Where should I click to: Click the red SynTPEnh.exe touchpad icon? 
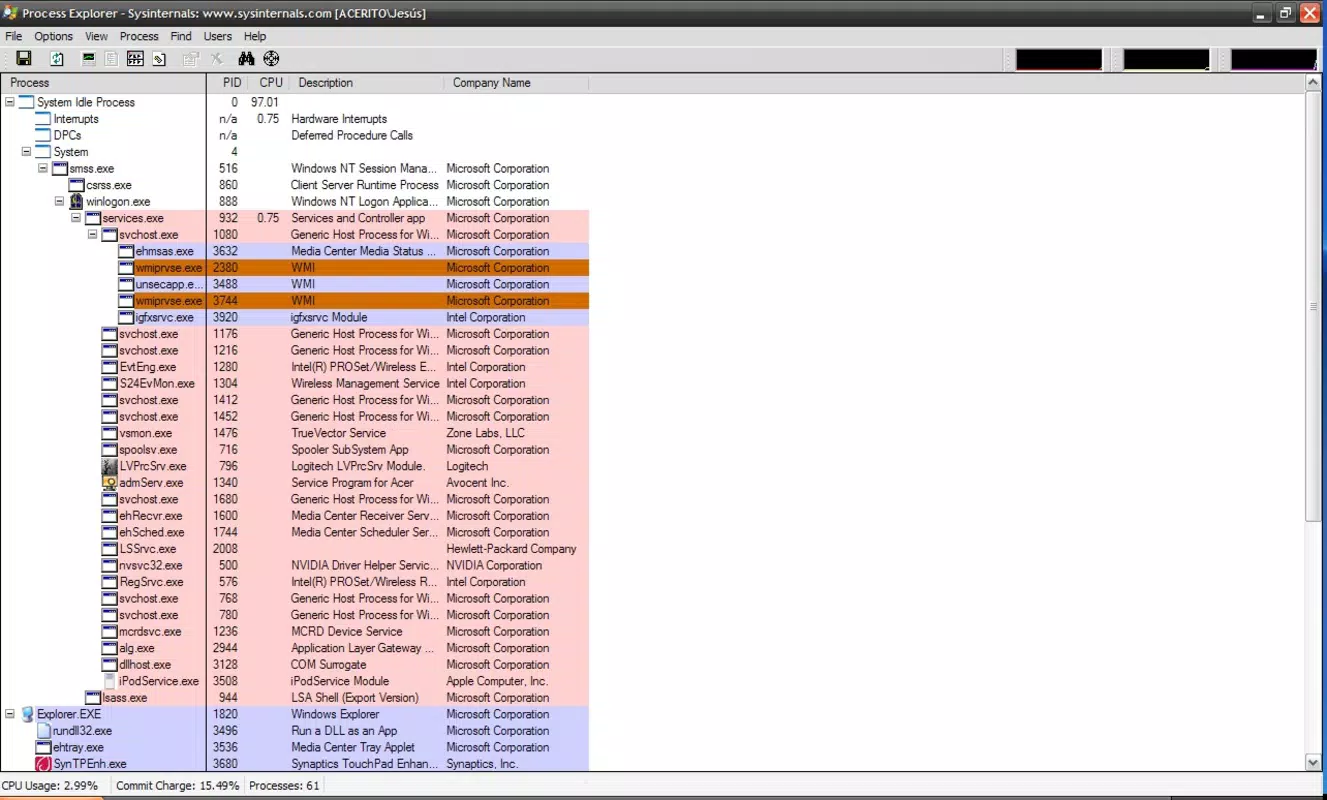(43, 764)
